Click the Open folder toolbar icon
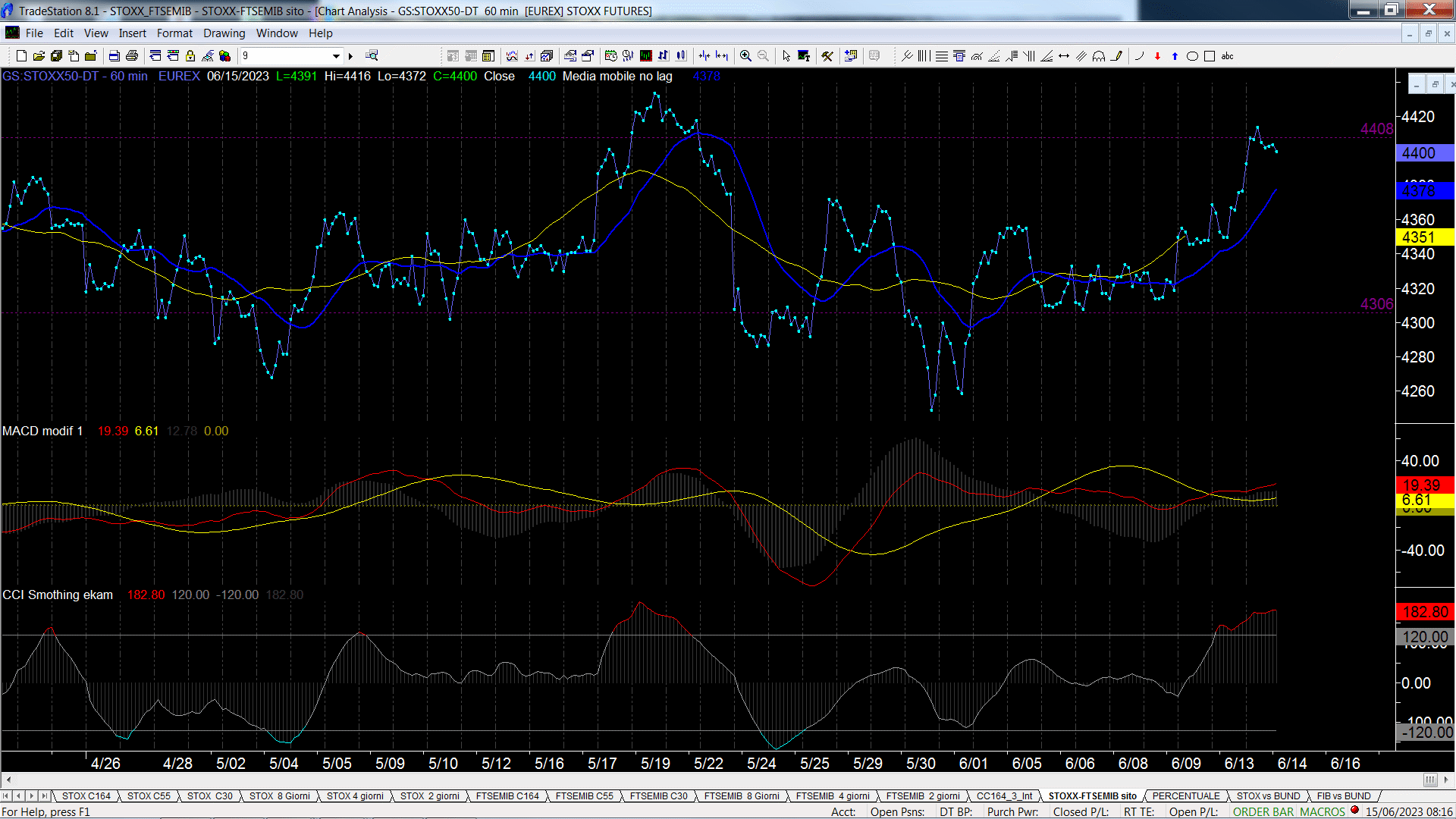1456x819 pixels. (39, 56)
